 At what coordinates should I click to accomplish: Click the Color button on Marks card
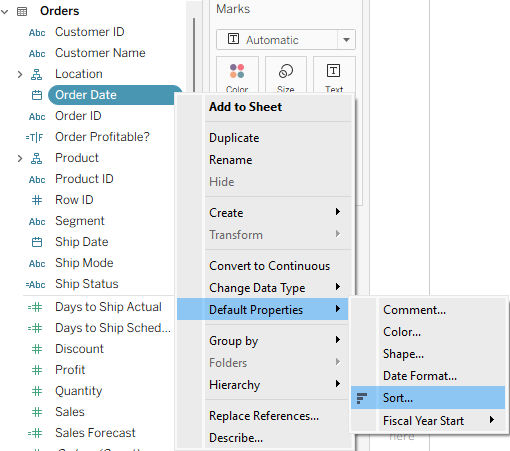237,75
